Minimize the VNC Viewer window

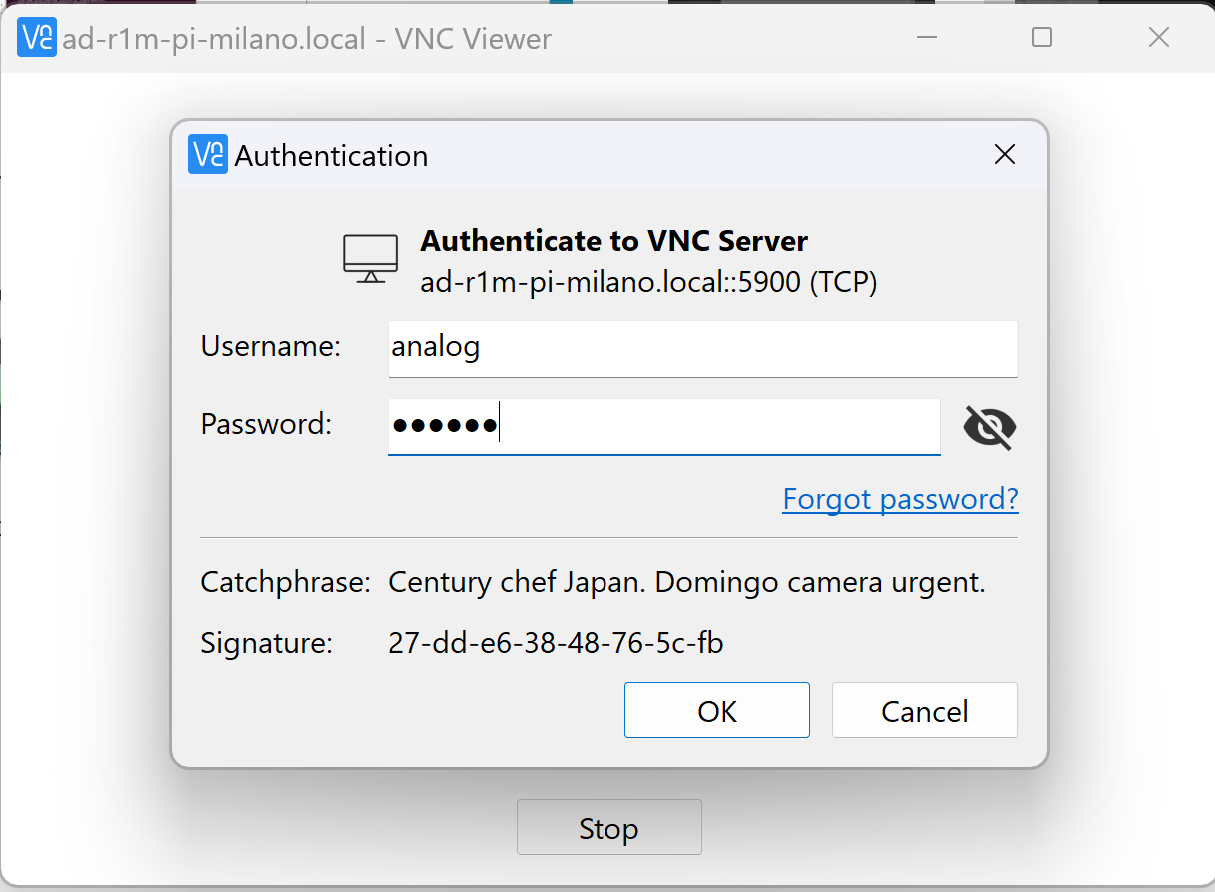925,38
